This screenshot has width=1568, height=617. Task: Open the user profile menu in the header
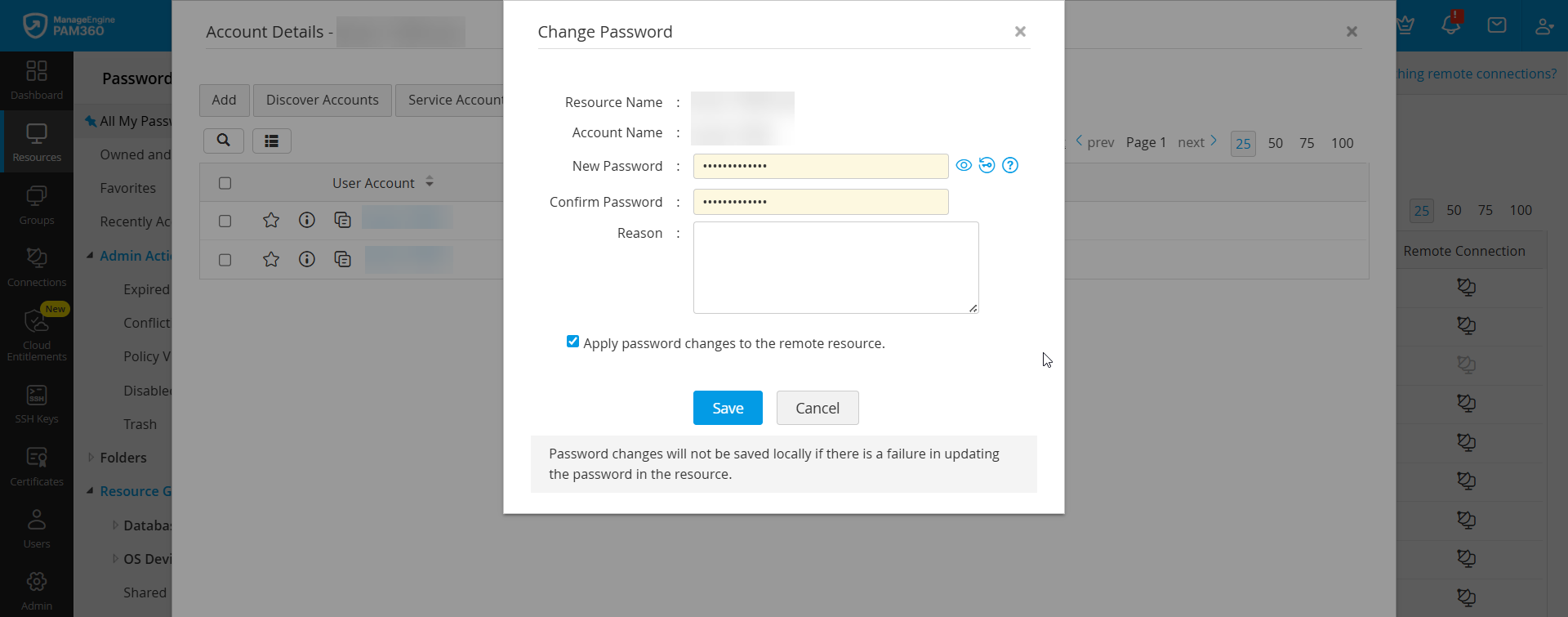[1545, 25]
